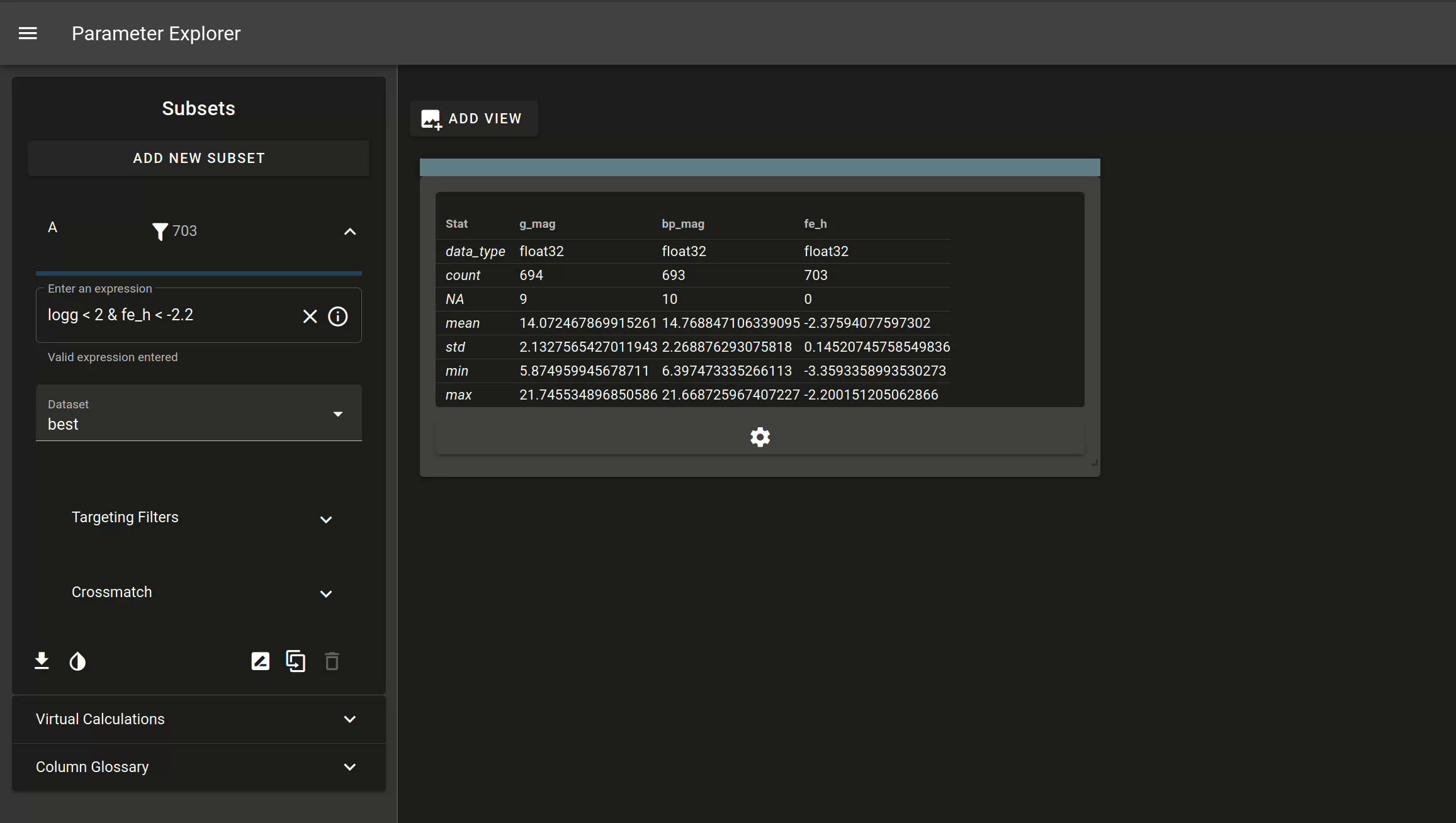The image size is (1456, 823).
Task: Click the min row label
Action: (x=457, y=371)
